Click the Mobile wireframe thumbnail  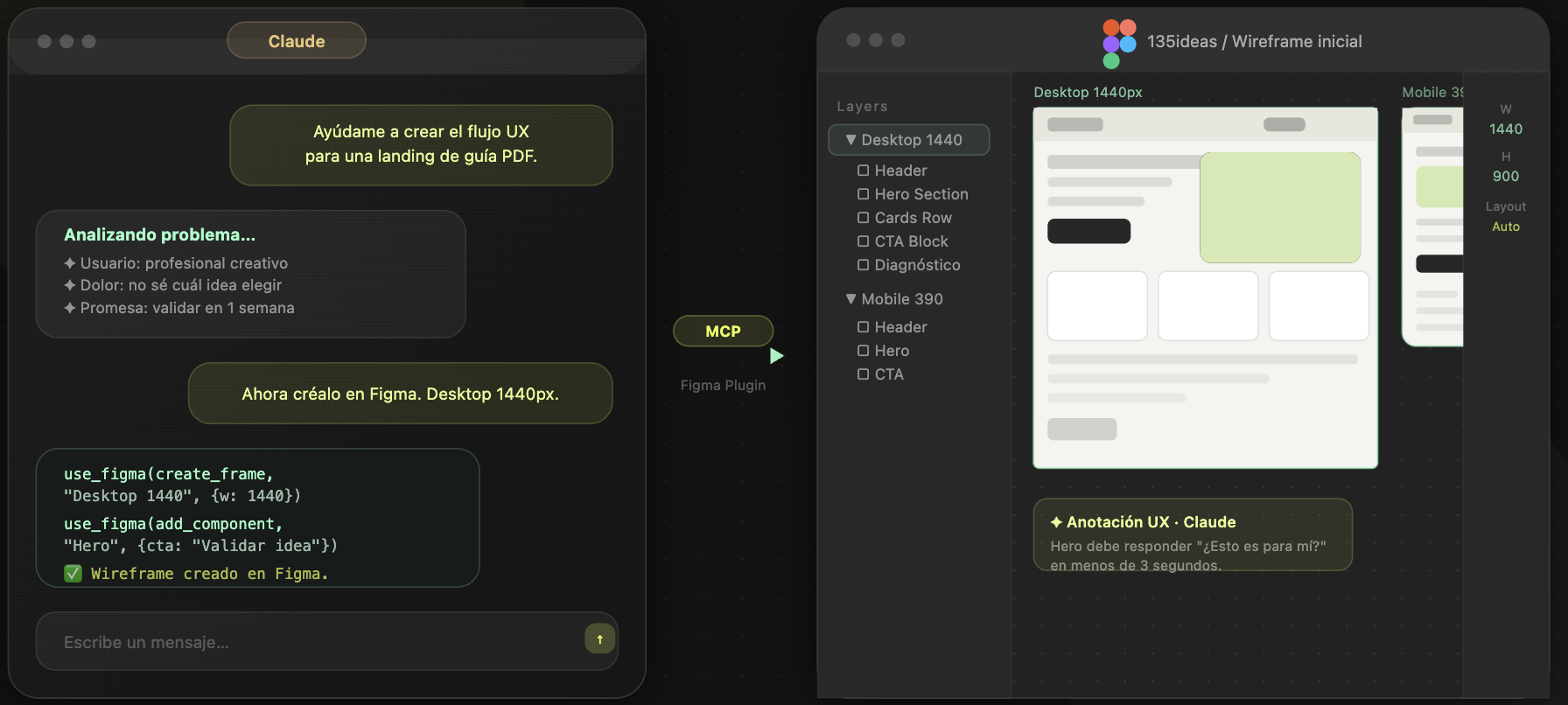tap(1432, 227)
